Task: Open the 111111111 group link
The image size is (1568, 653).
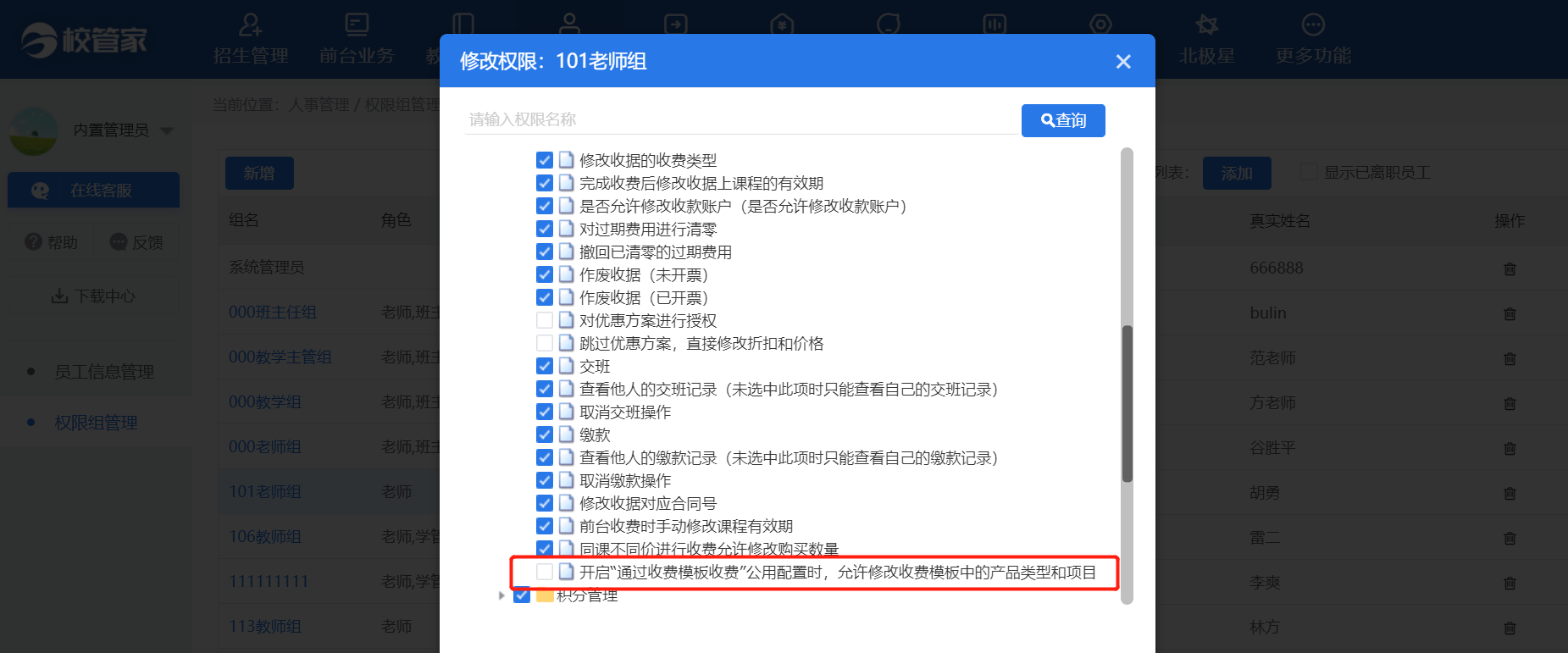Action: click(x=269, y=582)
